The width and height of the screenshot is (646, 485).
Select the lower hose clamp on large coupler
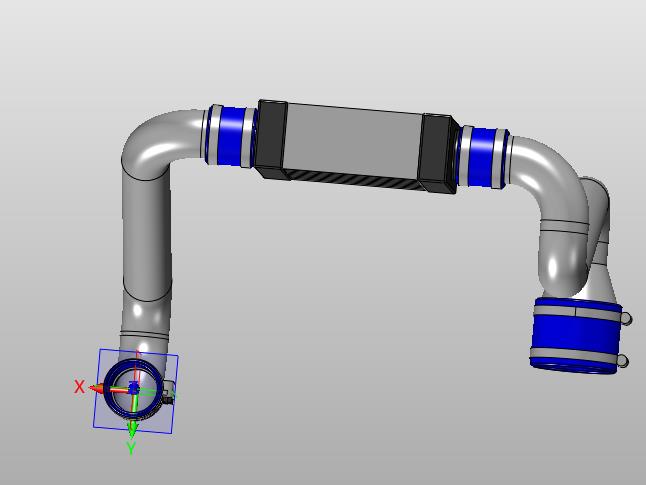pyautogui.click(x=575, y=355)
